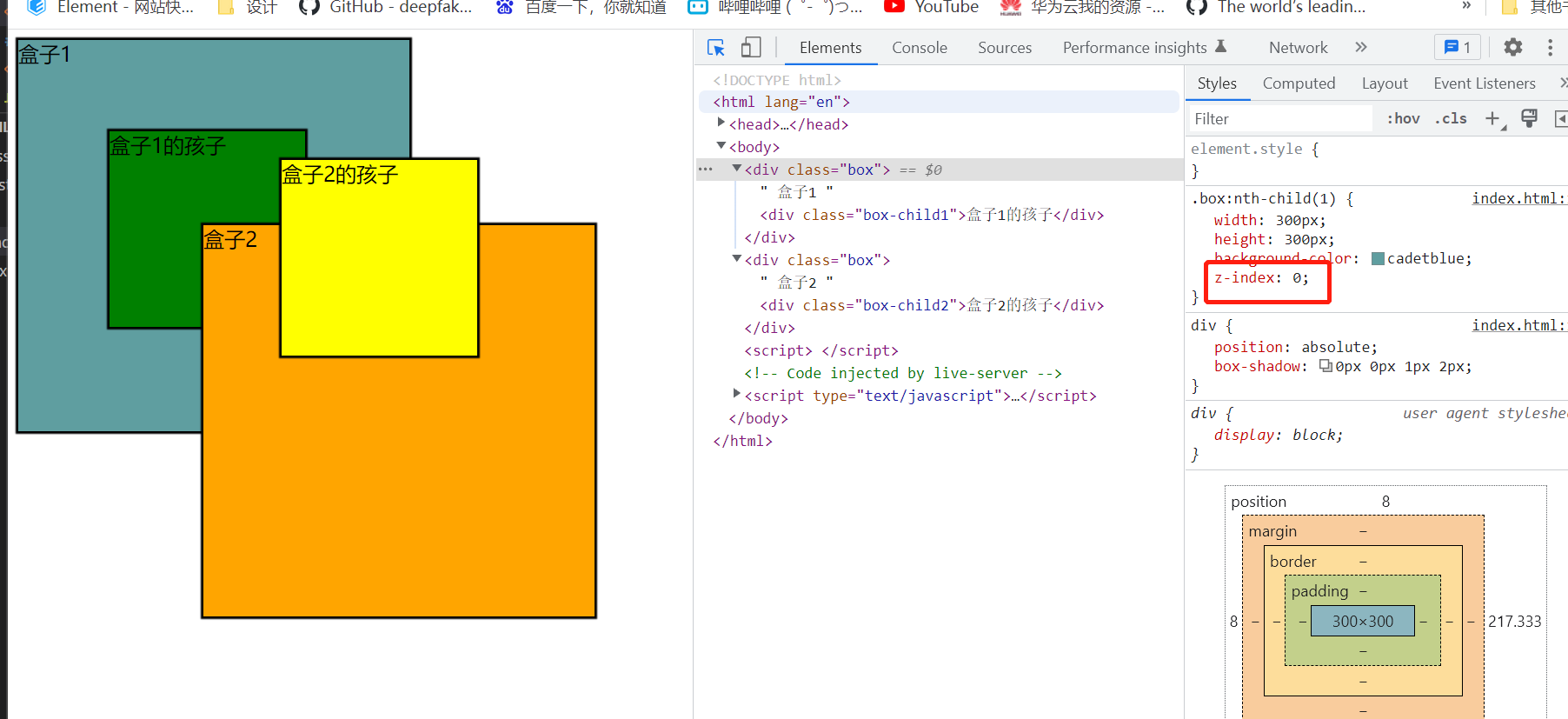The image size is (1568, 719).
Task: Open the 设计 bookmarks folder
Action: pyautogui.click(x=248, y=8)
